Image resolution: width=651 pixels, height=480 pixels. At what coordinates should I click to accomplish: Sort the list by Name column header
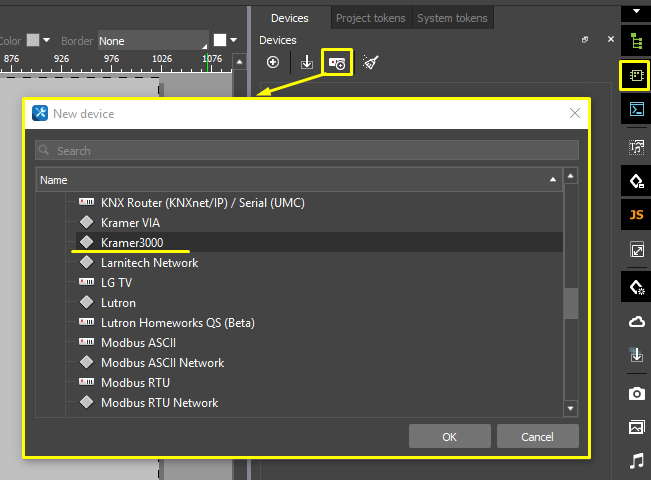pos(297,180)
